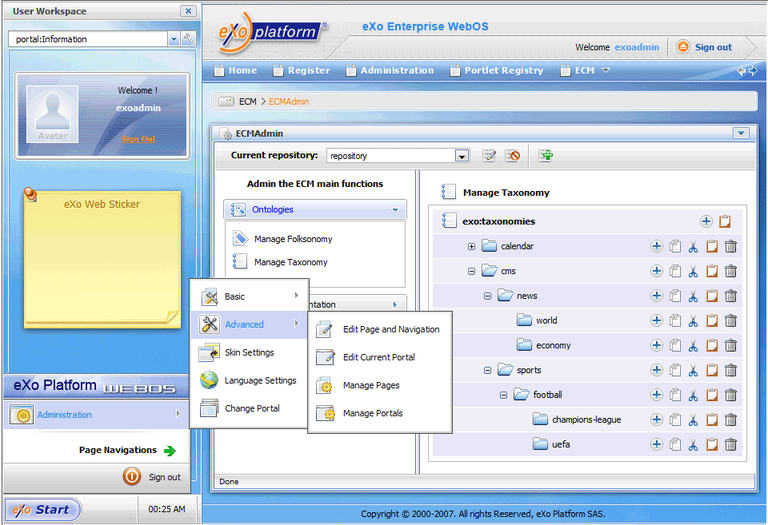Copy the calendar taxonomy
Viewport: 768px width, 525px height.
[675, 246]
